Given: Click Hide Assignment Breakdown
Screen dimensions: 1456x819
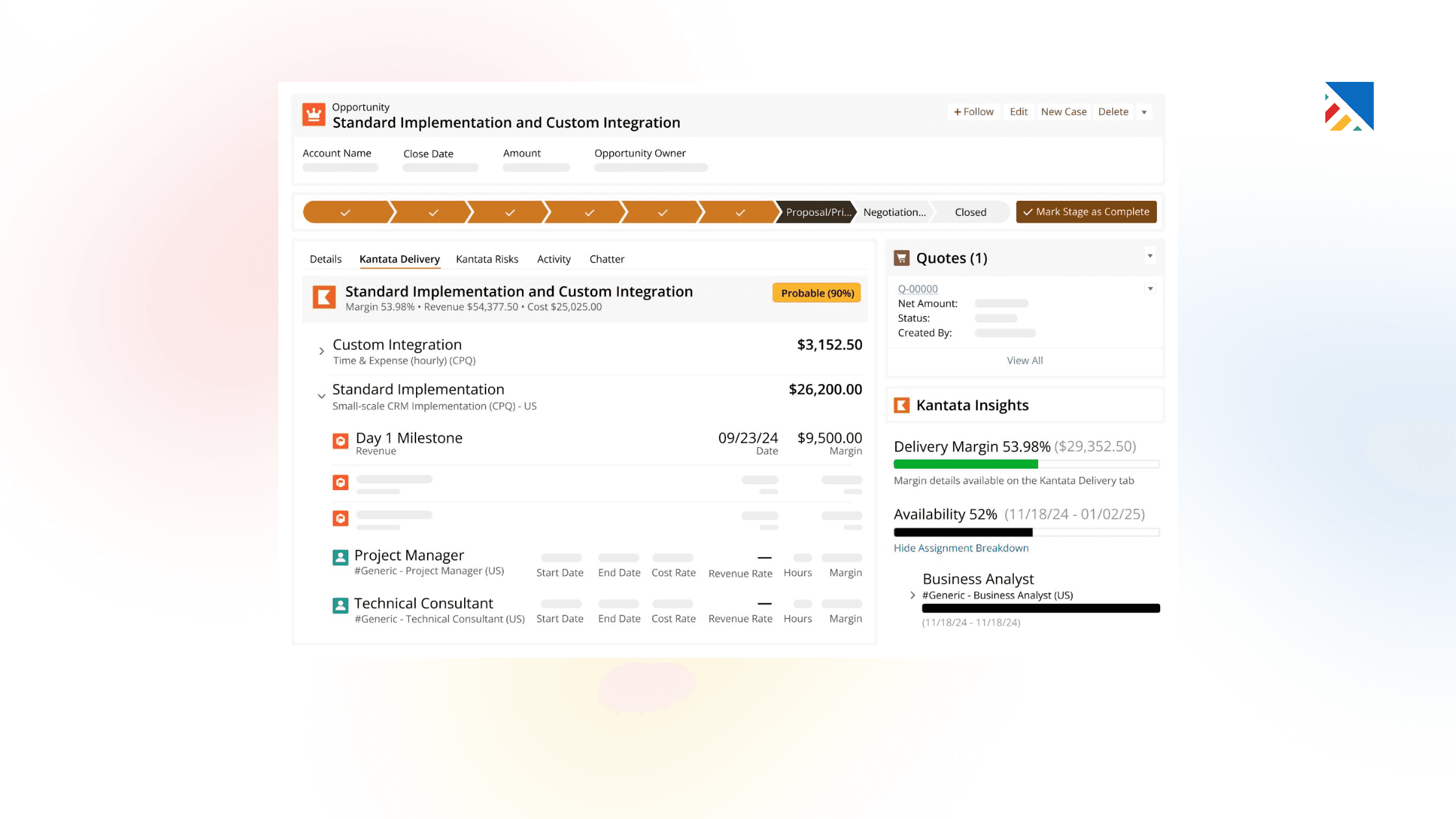Looking at the screenshot, I should (x=961, y=548).
